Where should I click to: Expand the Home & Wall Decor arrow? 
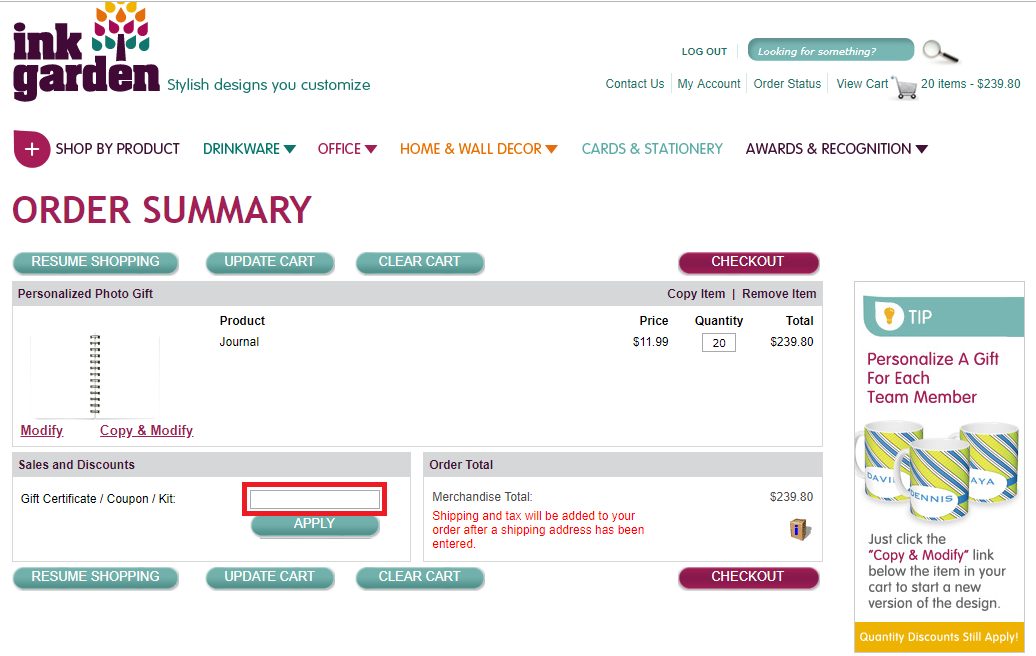(x=551, y=149)
